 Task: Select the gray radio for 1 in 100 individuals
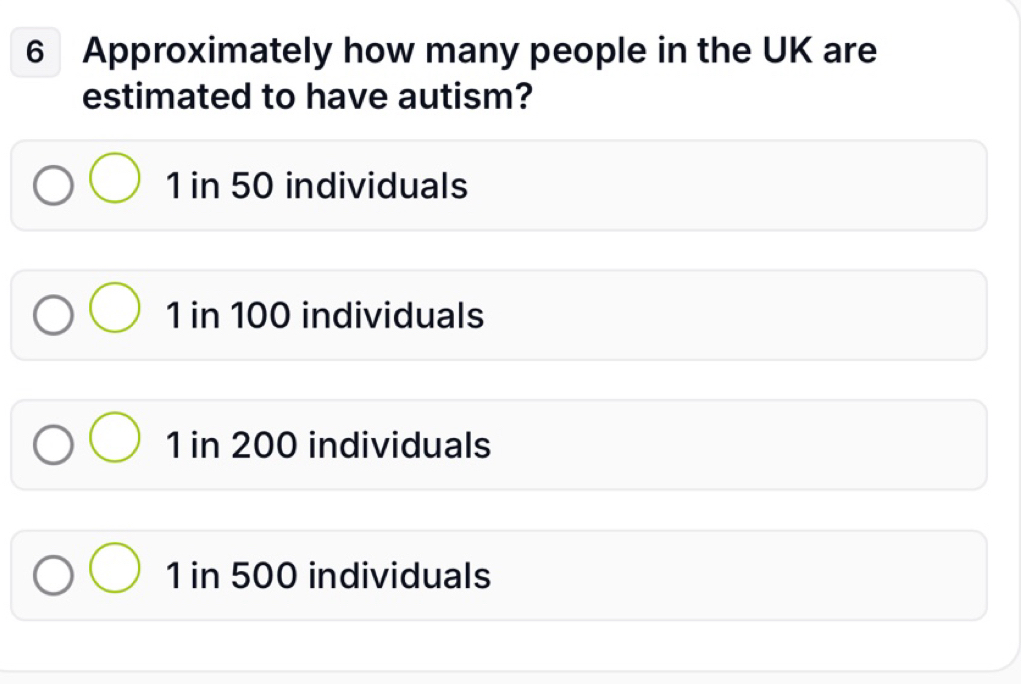53,315
